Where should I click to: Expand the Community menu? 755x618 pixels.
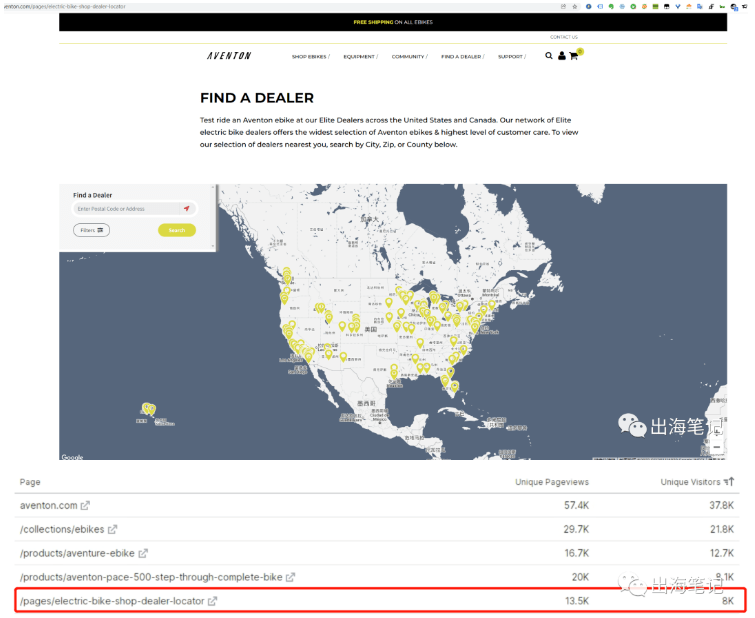(409, 57)
